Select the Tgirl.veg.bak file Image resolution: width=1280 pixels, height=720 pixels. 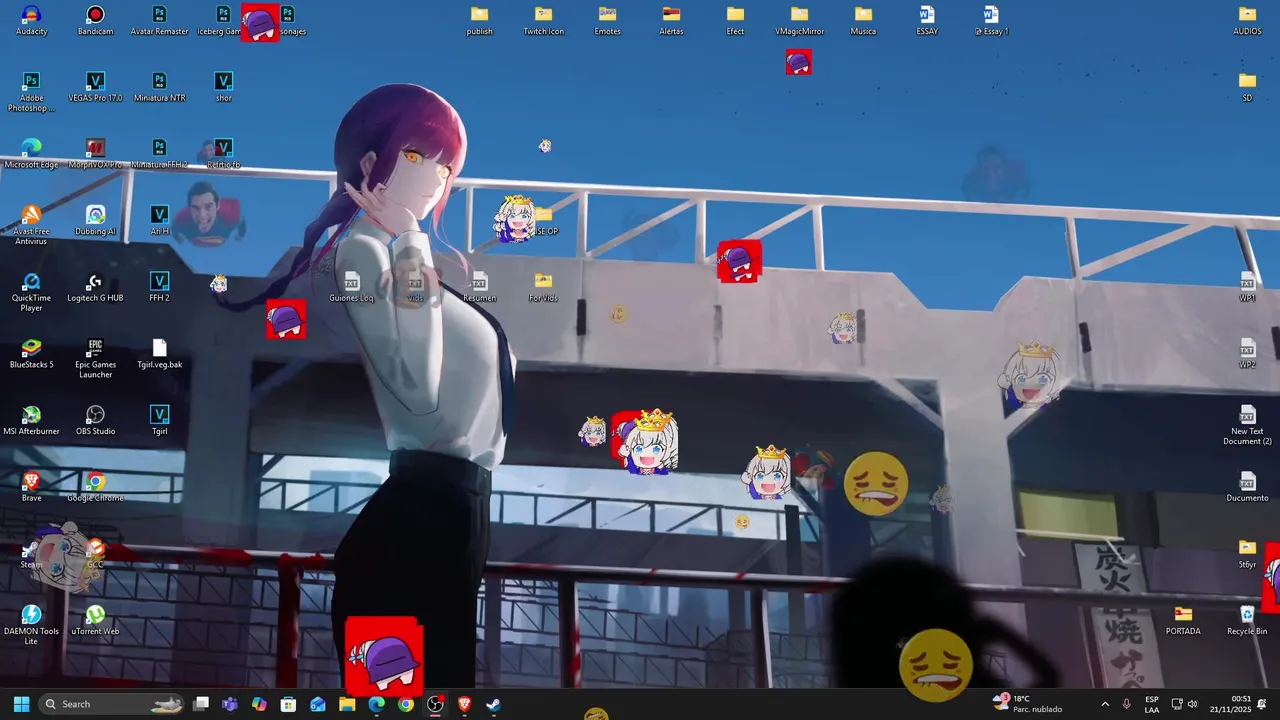(x=159, y=354)
